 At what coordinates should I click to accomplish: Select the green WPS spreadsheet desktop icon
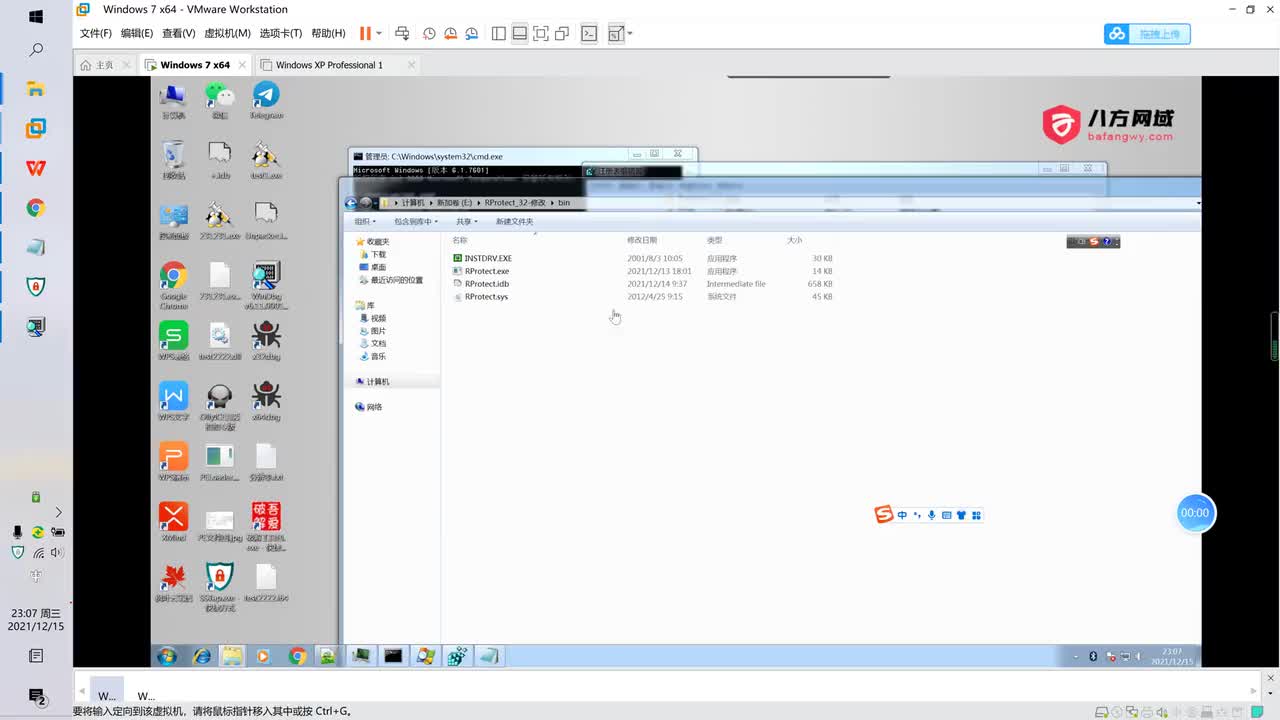tap(173, 340)
